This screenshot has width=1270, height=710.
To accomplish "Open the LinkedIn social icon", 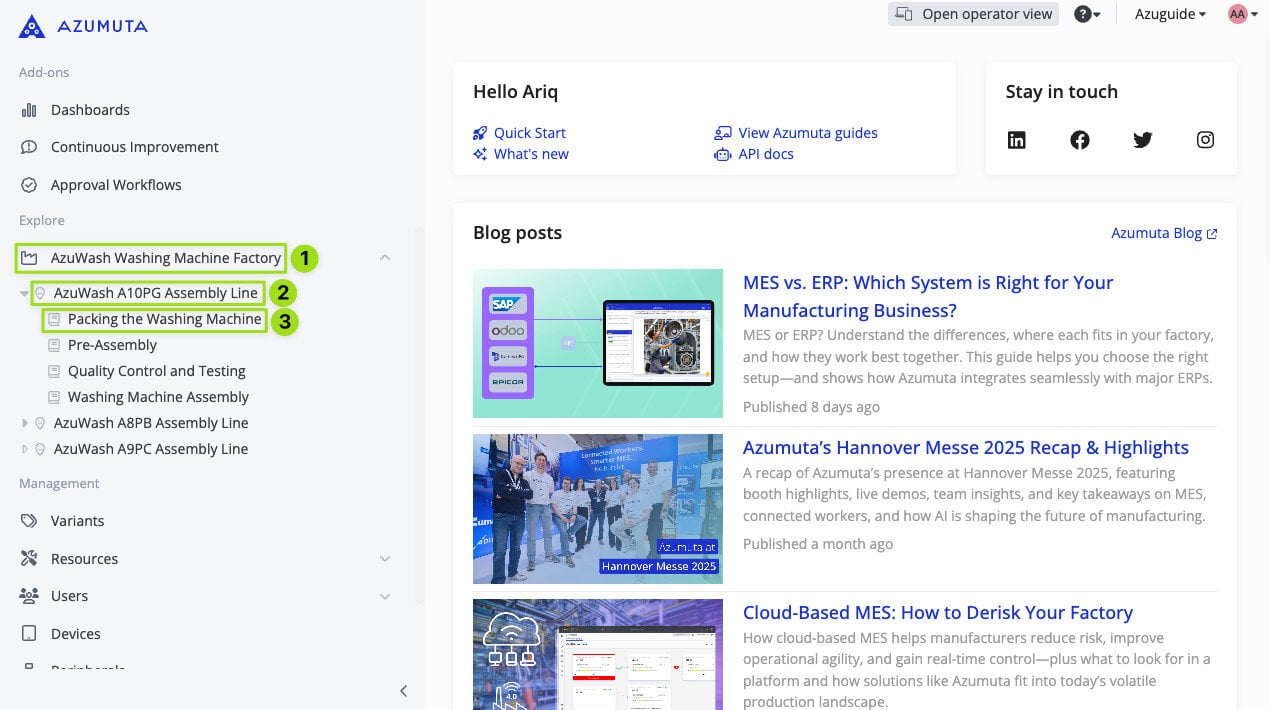I will point(1017,140).
